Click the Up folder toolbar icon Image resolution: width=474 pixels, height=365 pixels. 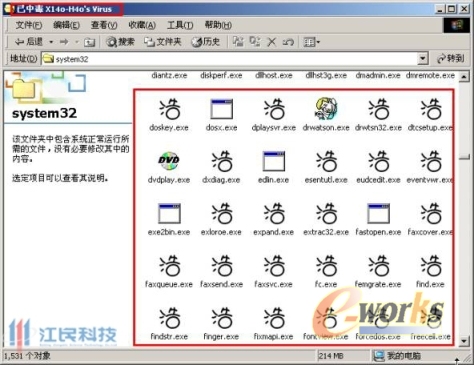[x=89, y=42]
